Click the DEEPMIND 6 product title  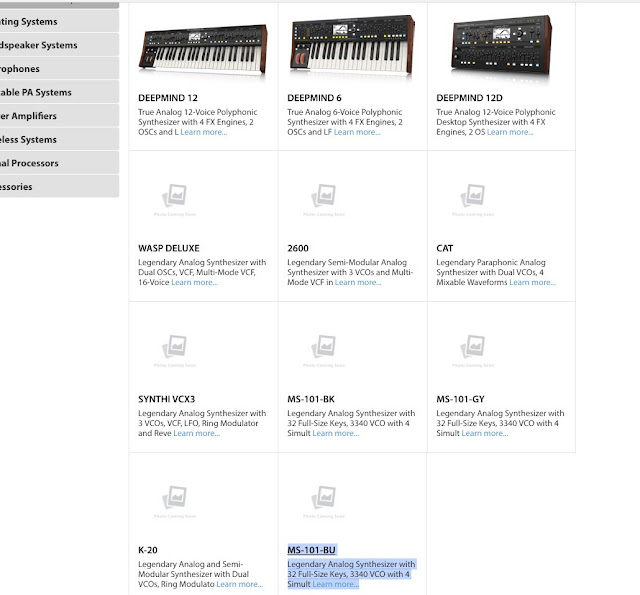point(314,98)
